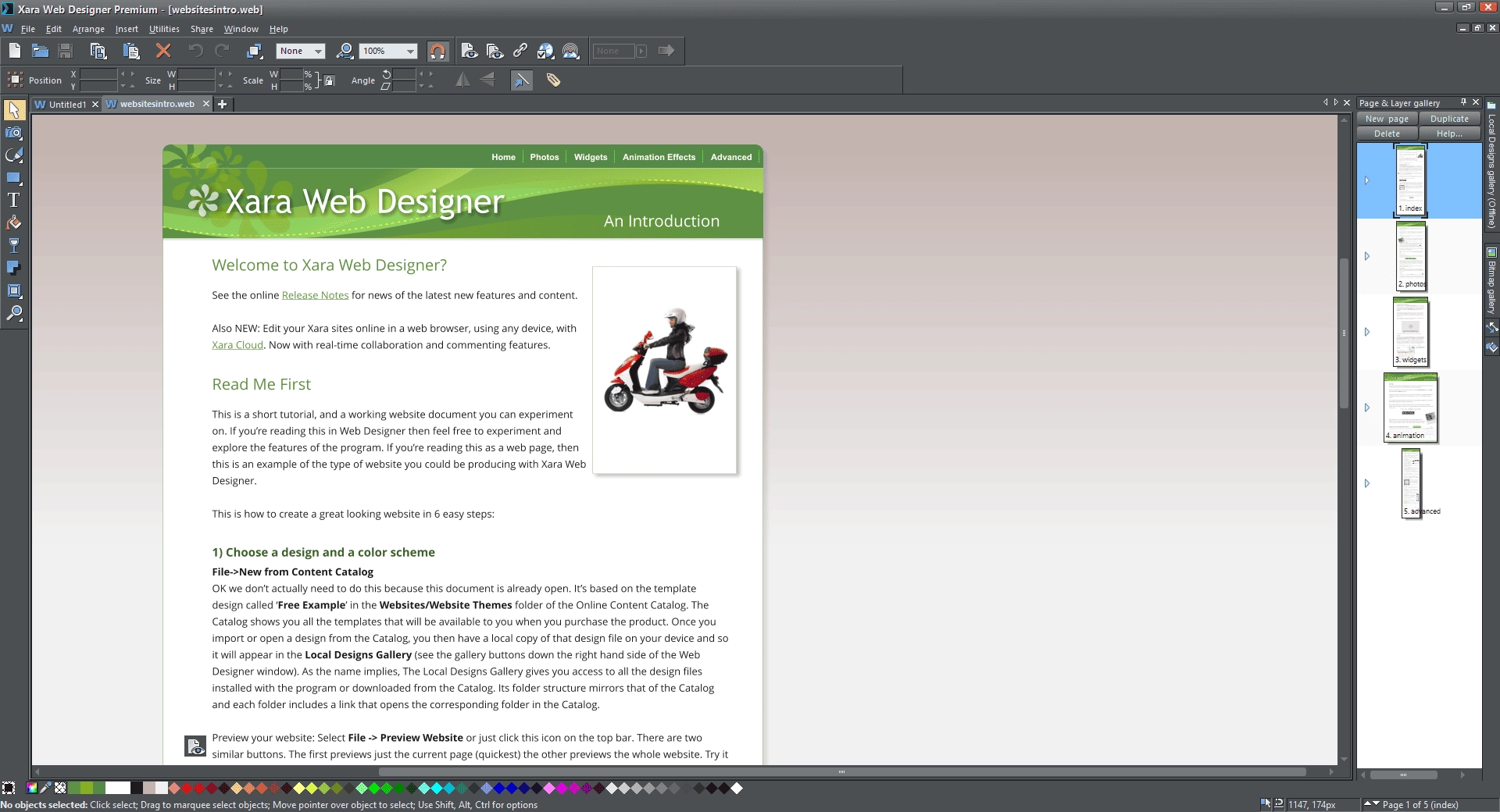Image resolution: width=1500 pixels, height=812 pixels.
Task: Expand layers for page 4 animation
Action: [x=1366, y=408]
